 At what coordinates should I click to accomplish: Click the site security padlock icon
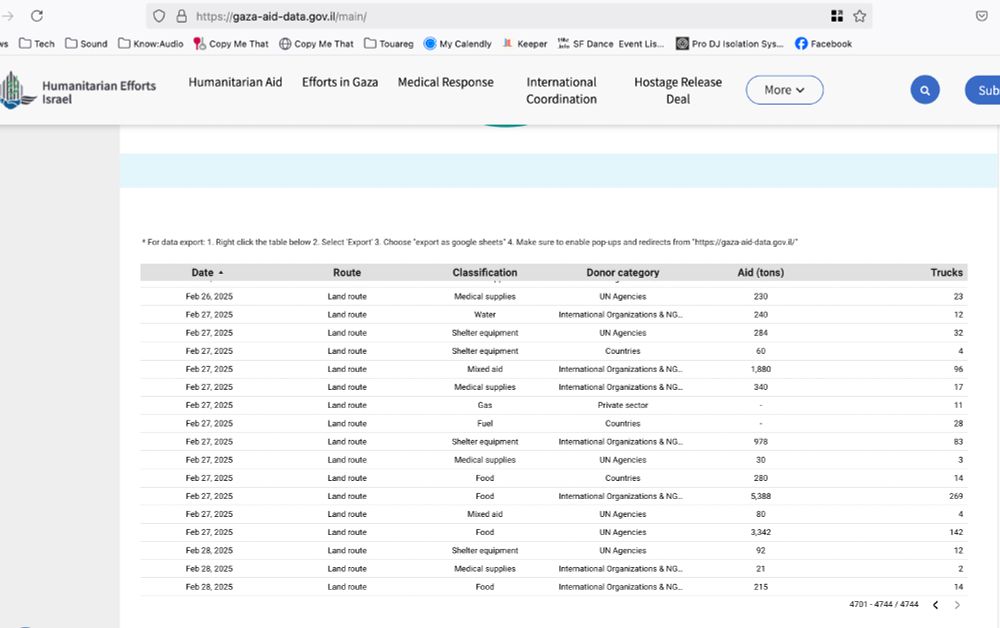click(x=181, y=16)
